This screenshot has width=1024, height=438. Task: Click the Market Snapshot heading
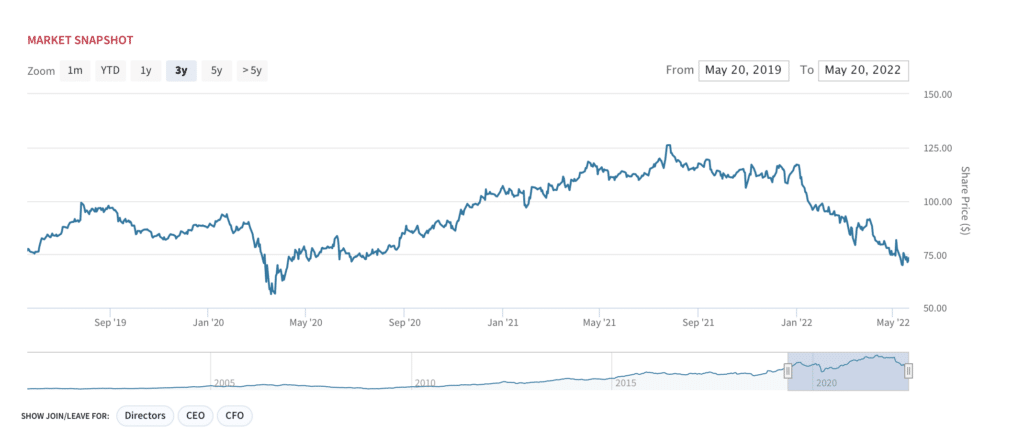coord(80,40)
